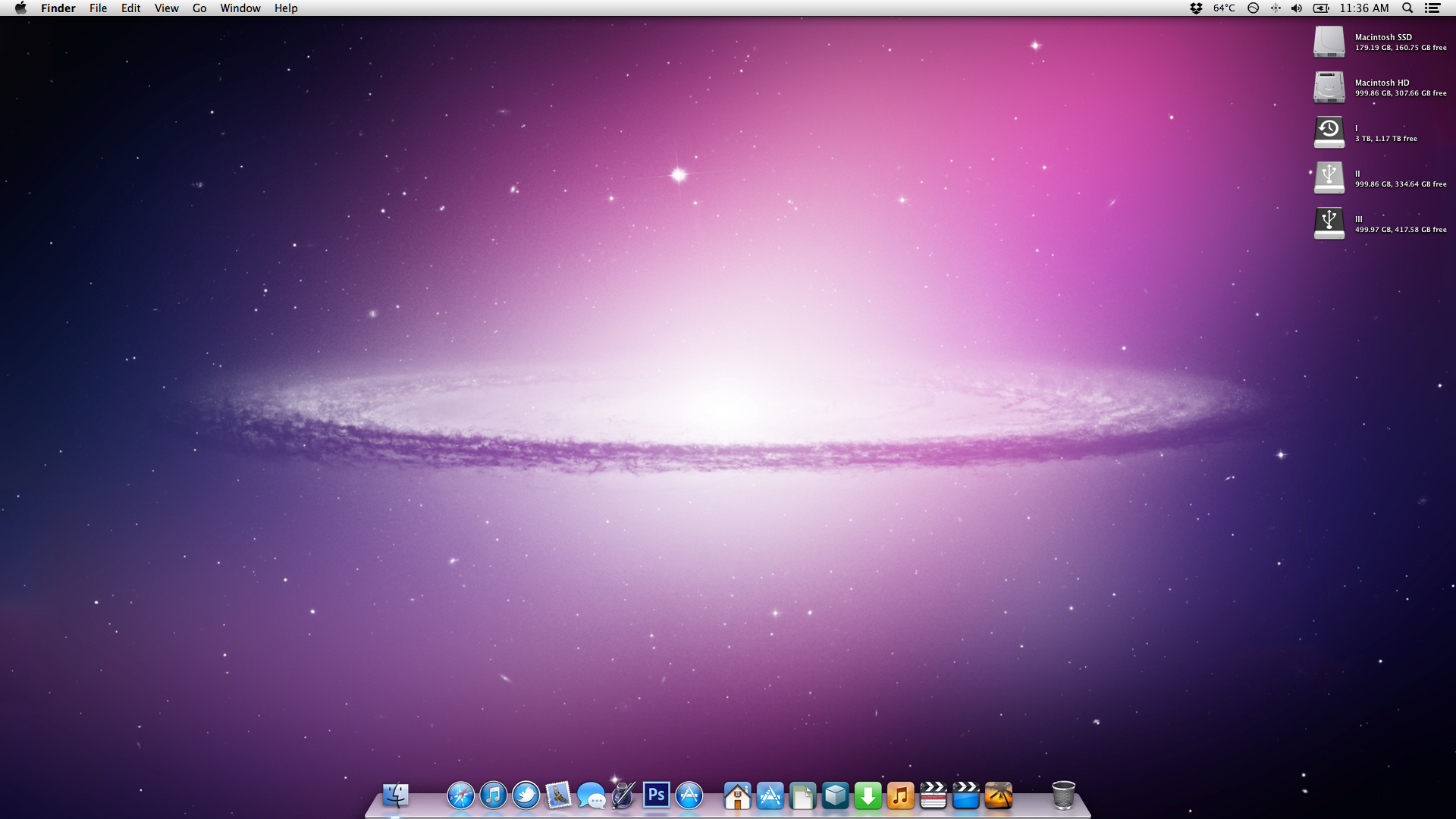Launch Messages chat bubbles icon
1456x819 pixels.
(591, 796)
